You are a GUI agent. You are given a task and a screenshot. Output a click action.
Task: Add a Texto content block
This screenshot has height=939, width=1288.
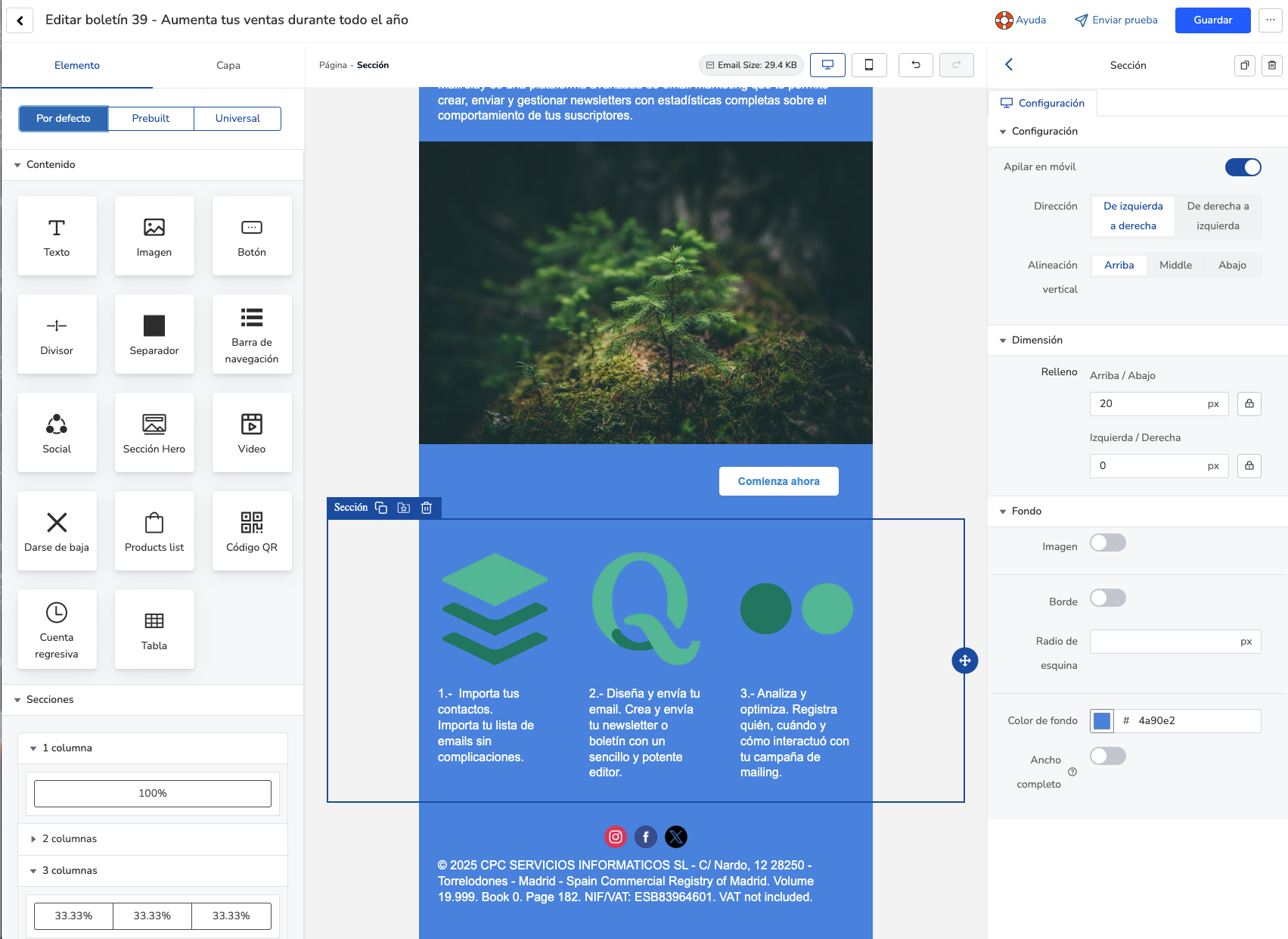click(57, 235)
